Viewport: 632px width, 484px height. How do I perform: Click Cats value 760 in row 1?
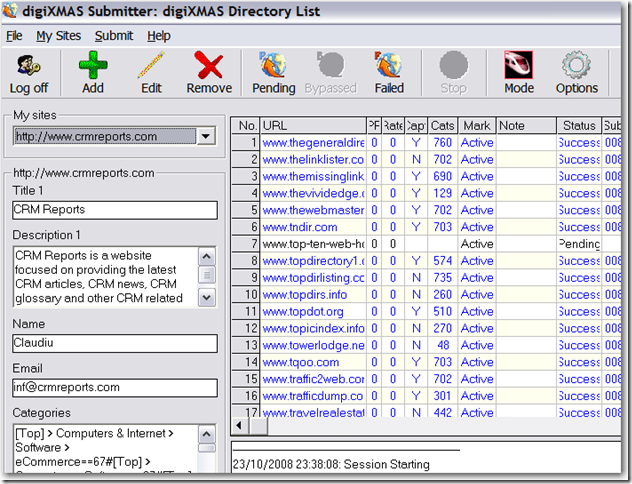pyautogui.click(x=442, y=143)
